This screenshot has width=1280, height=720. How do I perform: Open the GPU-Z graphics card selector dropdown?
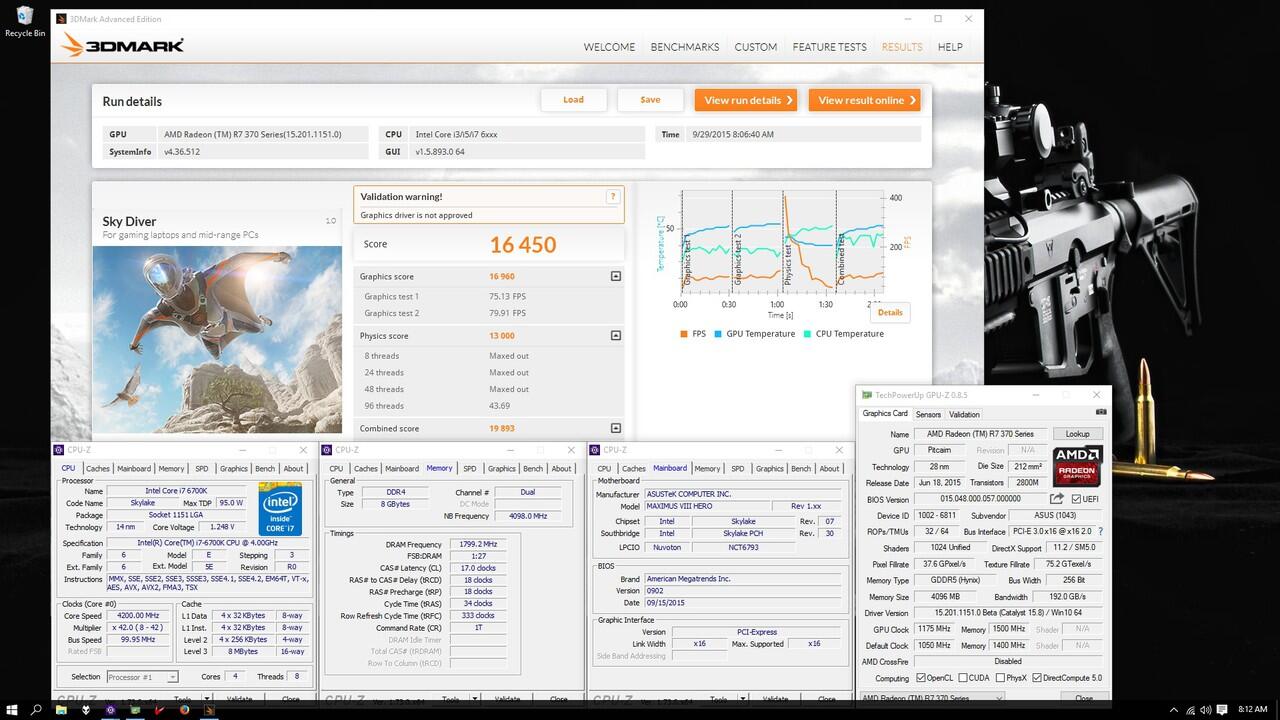point(932,698)
